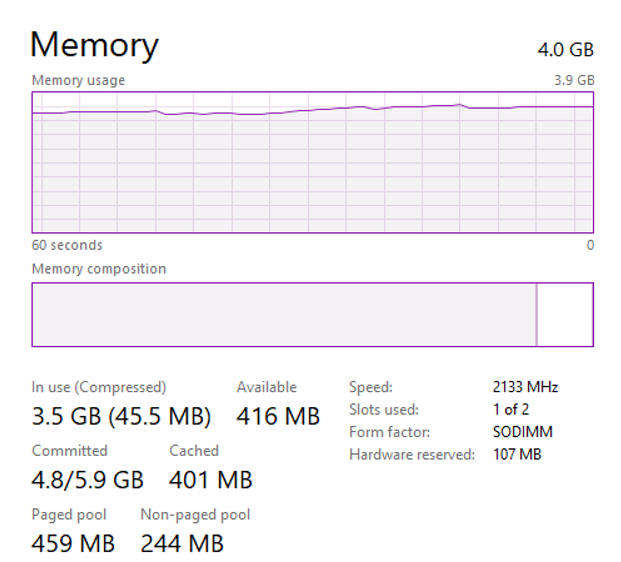Click the Paged pool 459 MB value
The width and height of the screenshot is (621, 562).
[x=73, y=544]
